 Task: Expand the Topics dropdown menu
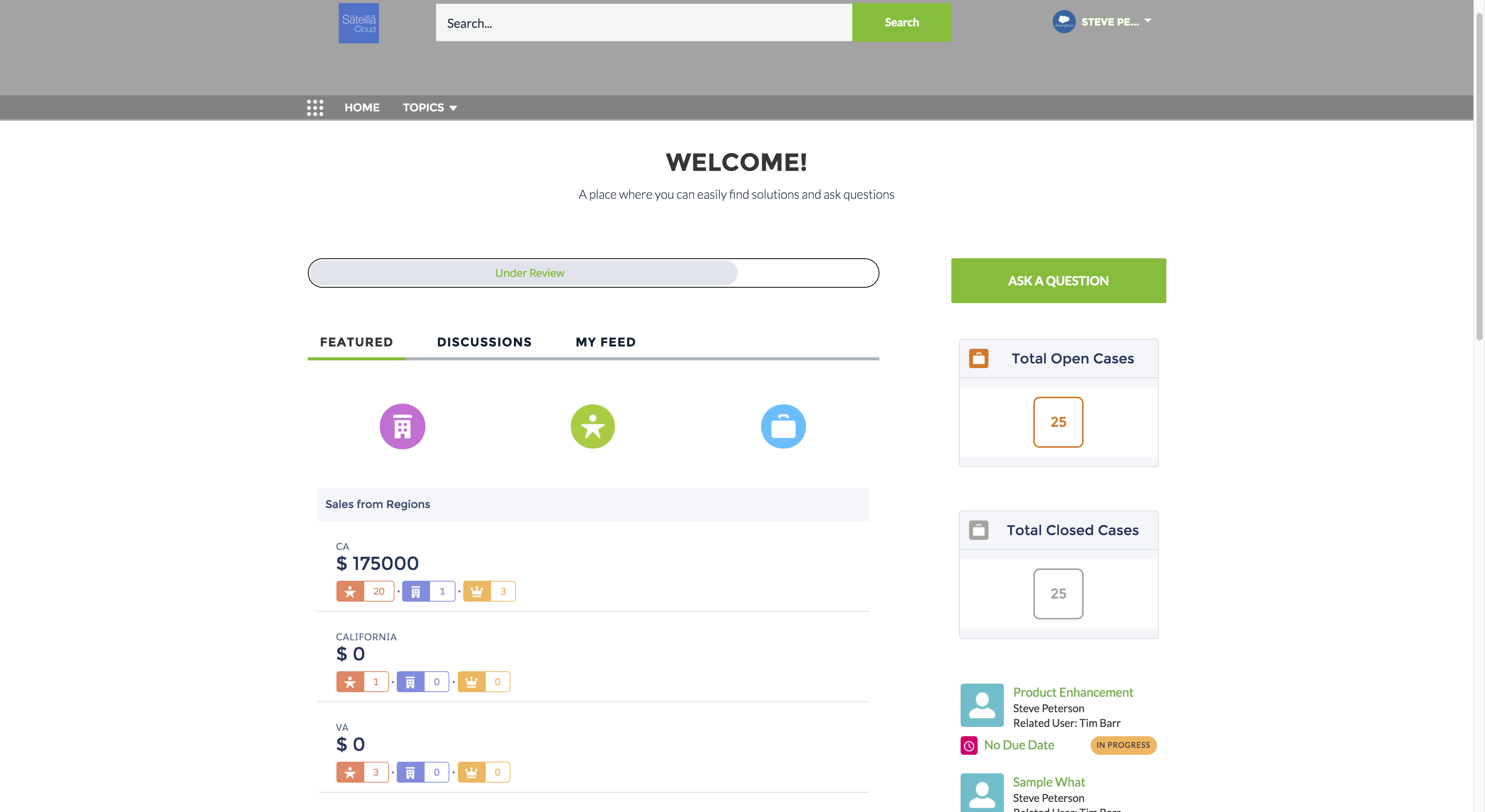pyautogui.click(x=430, y=108)
